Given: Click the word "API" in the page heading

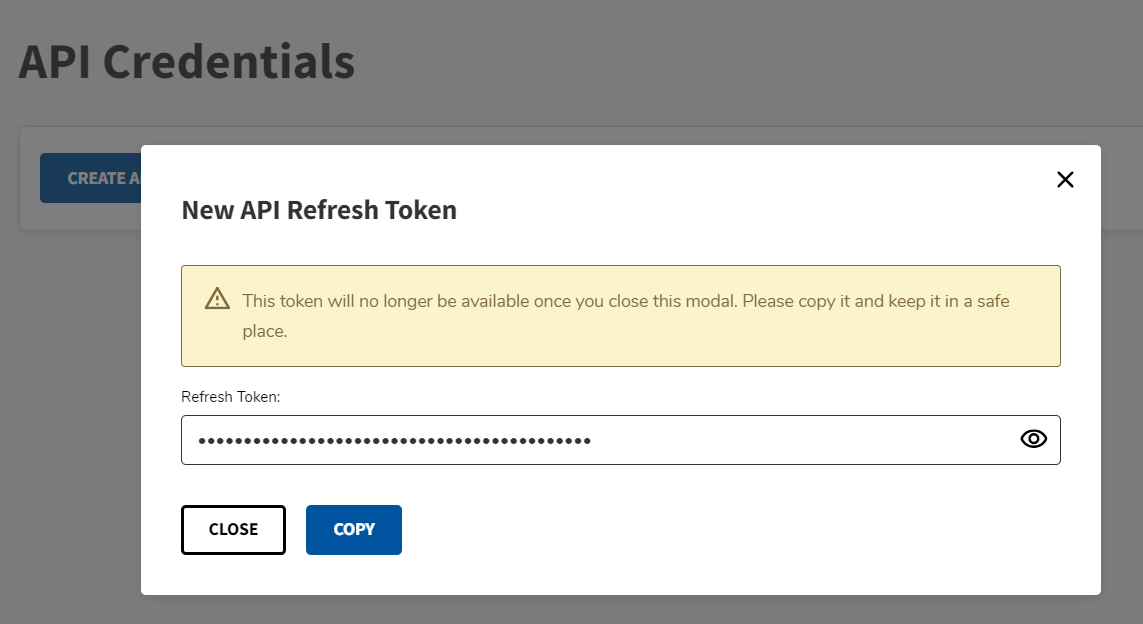Looking at the screenshot, I should (x=56, y=62).
